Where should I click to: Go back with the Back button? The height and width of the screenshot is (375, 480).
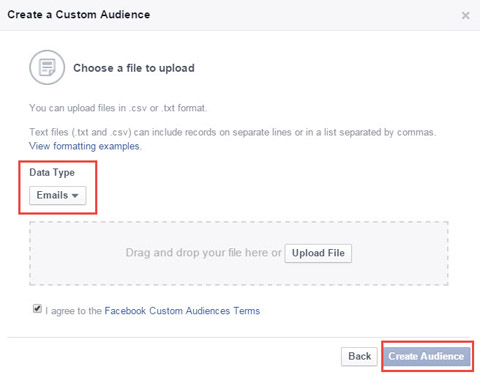point(359,356)
